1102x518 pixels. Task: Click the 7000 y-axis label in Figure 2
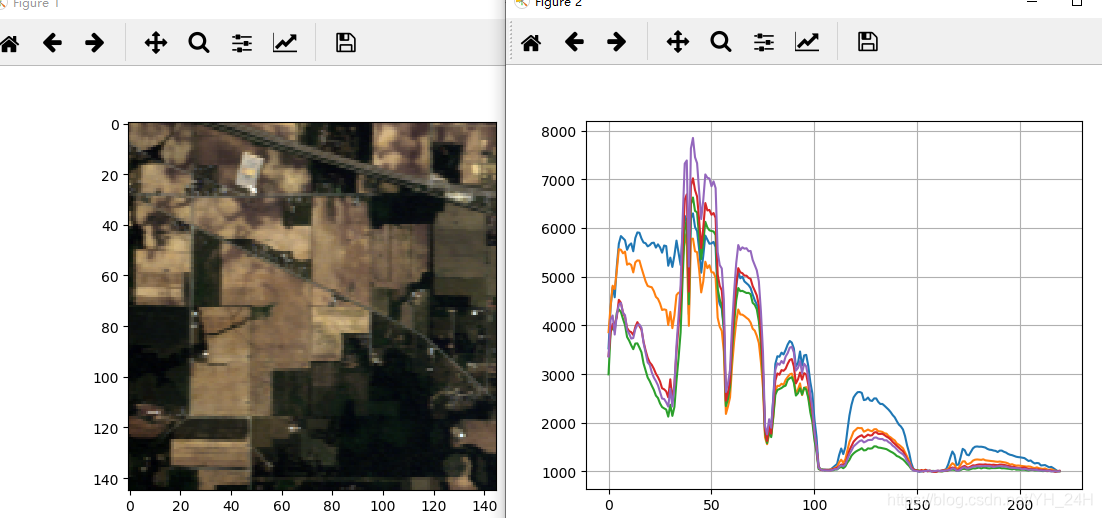(559, 181)
